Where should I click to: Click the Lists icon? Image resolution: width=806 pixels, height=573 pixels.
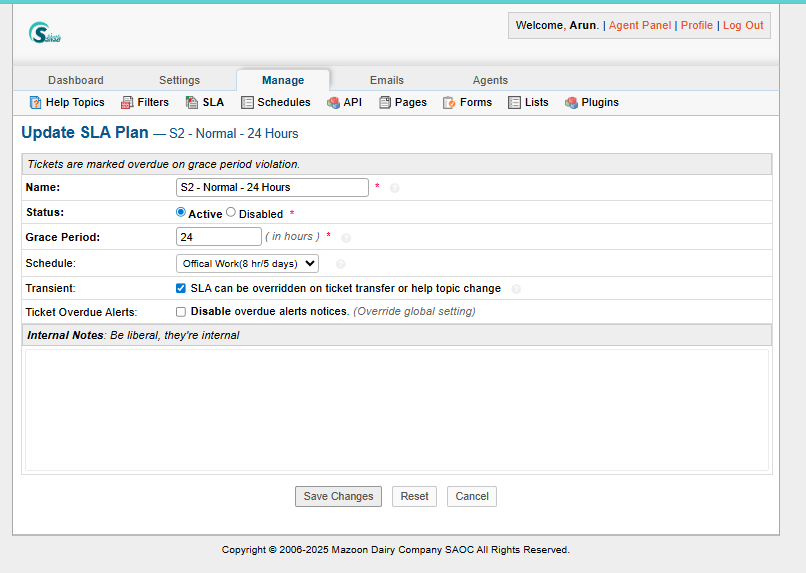(x=515, y=103)
